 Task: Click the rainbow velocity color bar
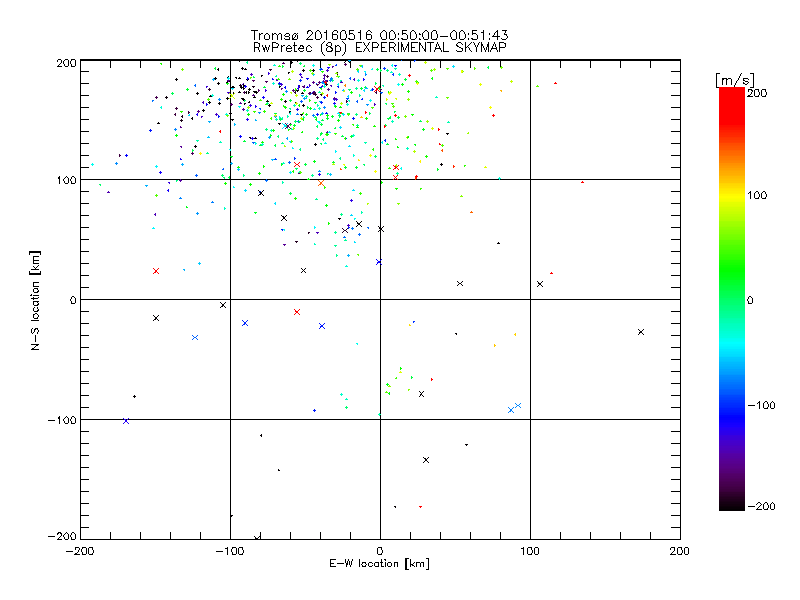tap(732, 299)
